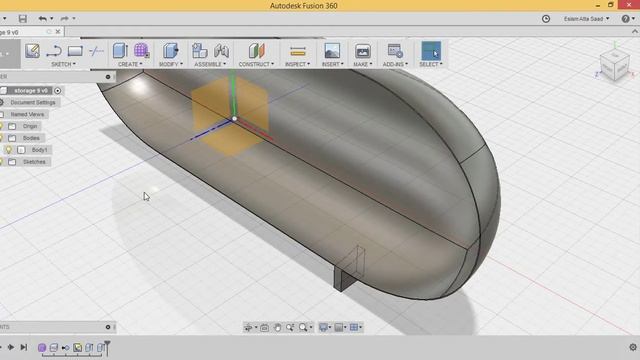Select the Named Views tree item
This screenshot has height=360, width=640.
point(27,114)
